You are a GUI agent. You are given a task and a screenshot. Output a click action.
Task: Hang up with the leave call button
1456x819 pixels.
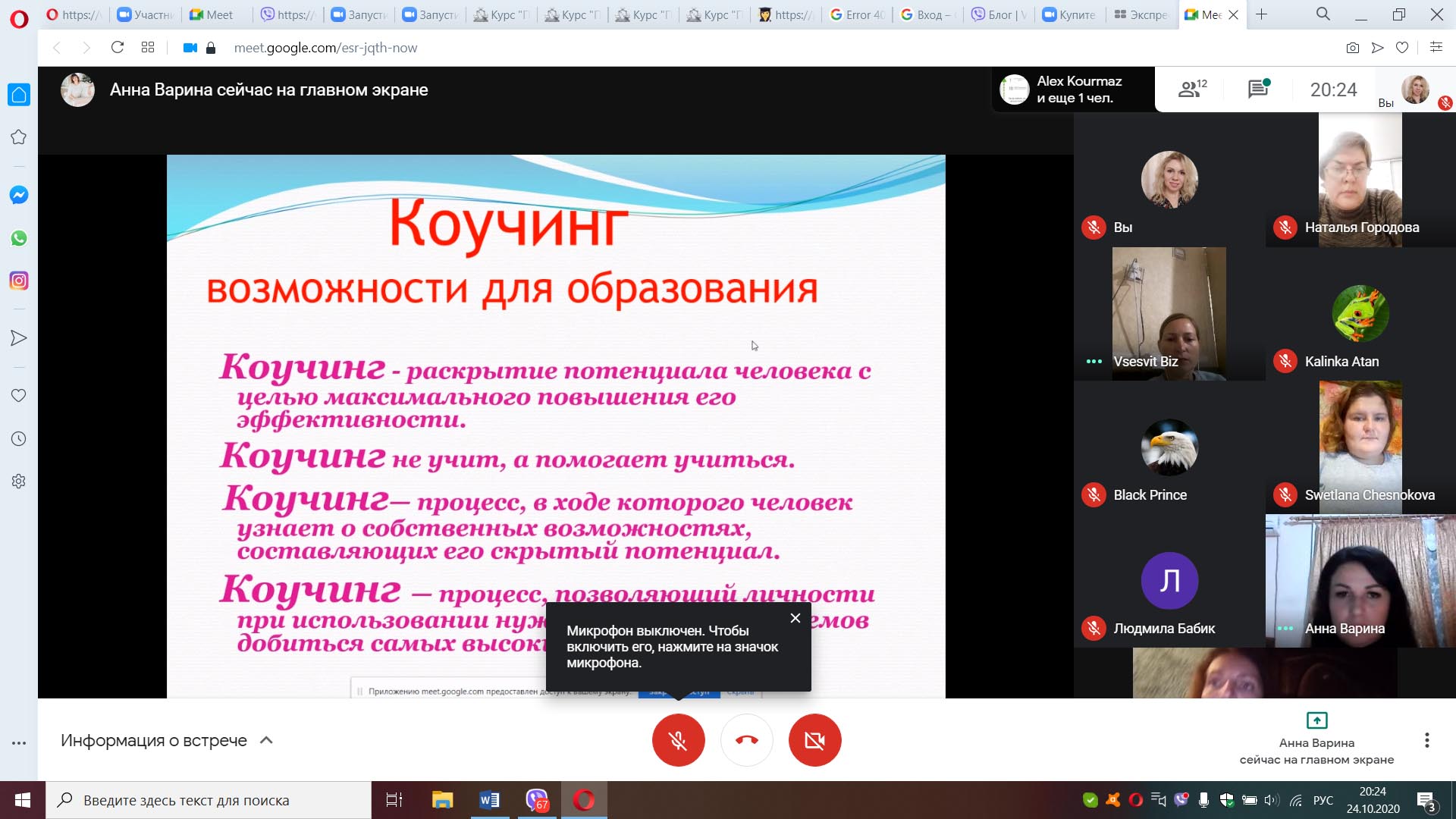click(x=746, y=740)
